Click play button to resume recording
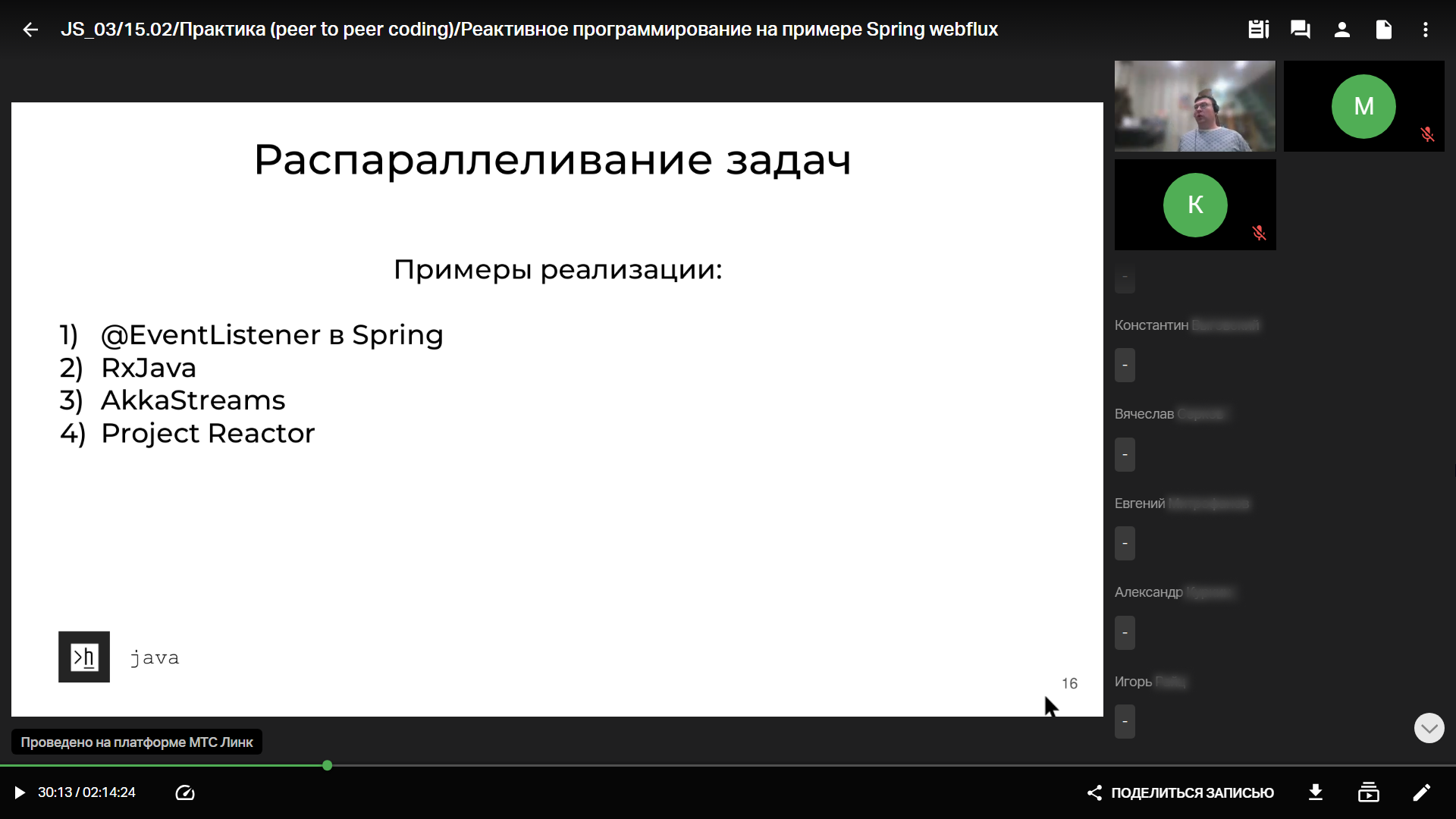This screenshot has width=1456, height=819. [18, 792]
